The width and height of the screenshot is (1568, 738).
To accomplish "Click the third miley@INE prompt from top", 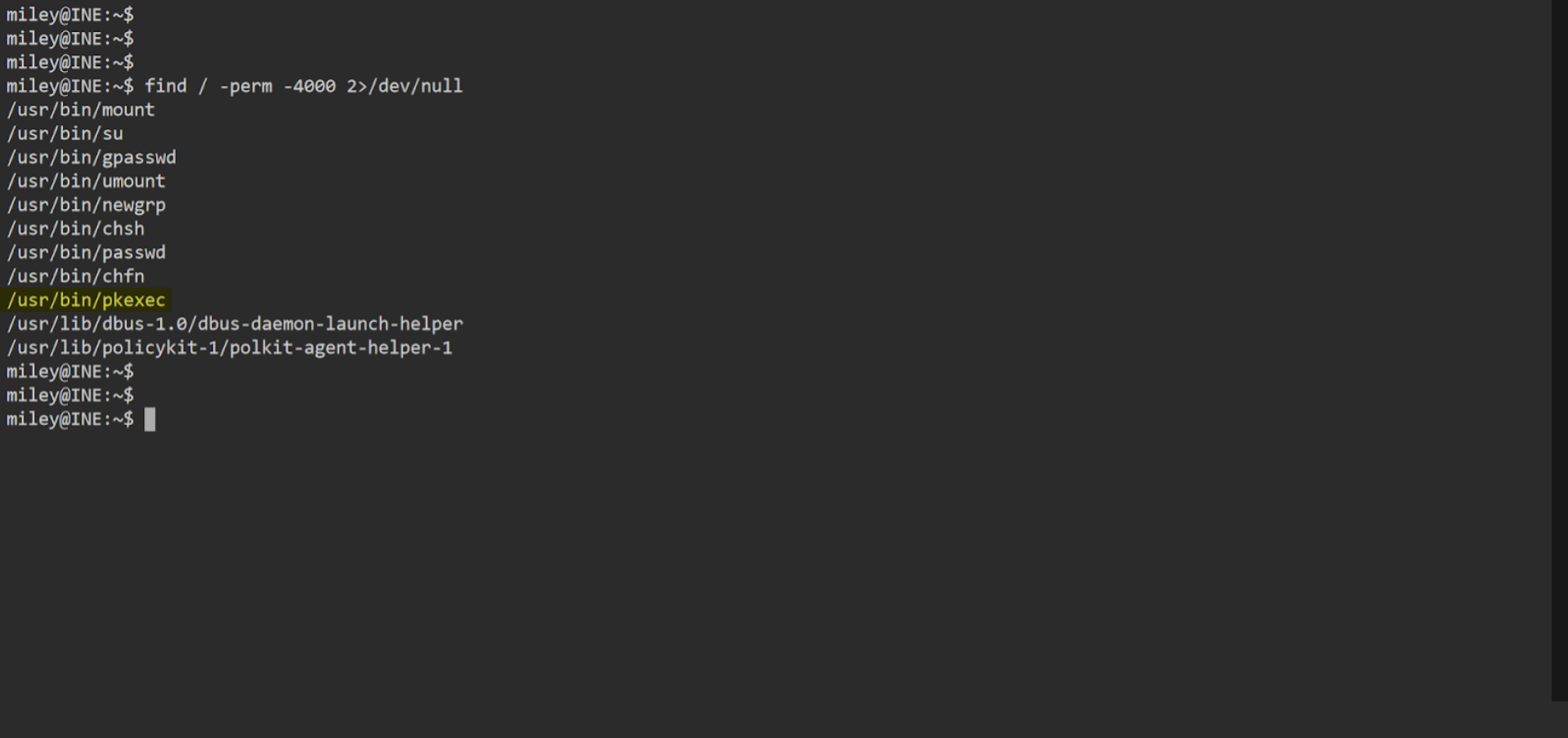I will click(70, 63).
